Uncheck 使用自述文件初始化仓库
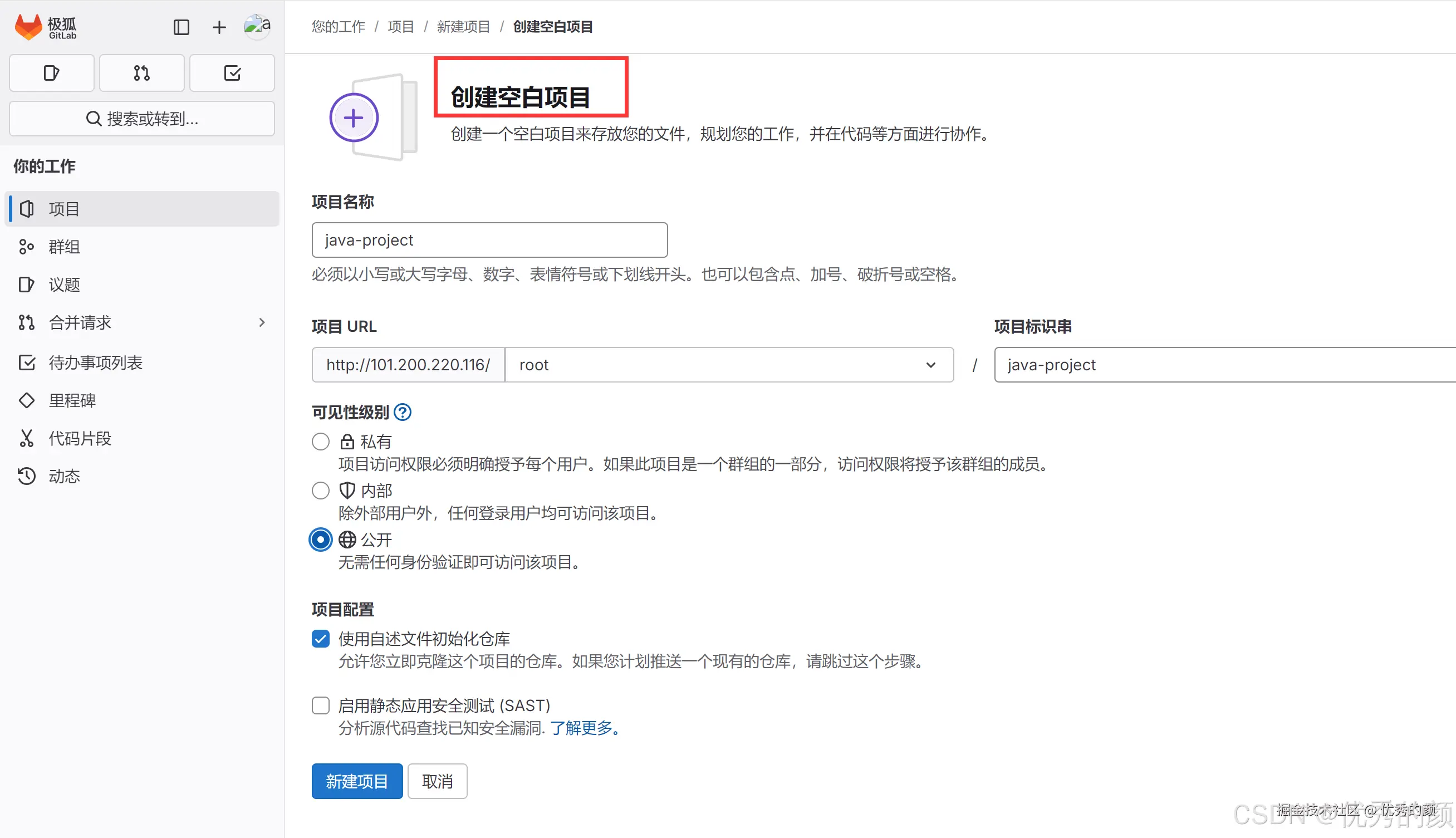This screenshot has width=1456, height=838. point(321,638)
